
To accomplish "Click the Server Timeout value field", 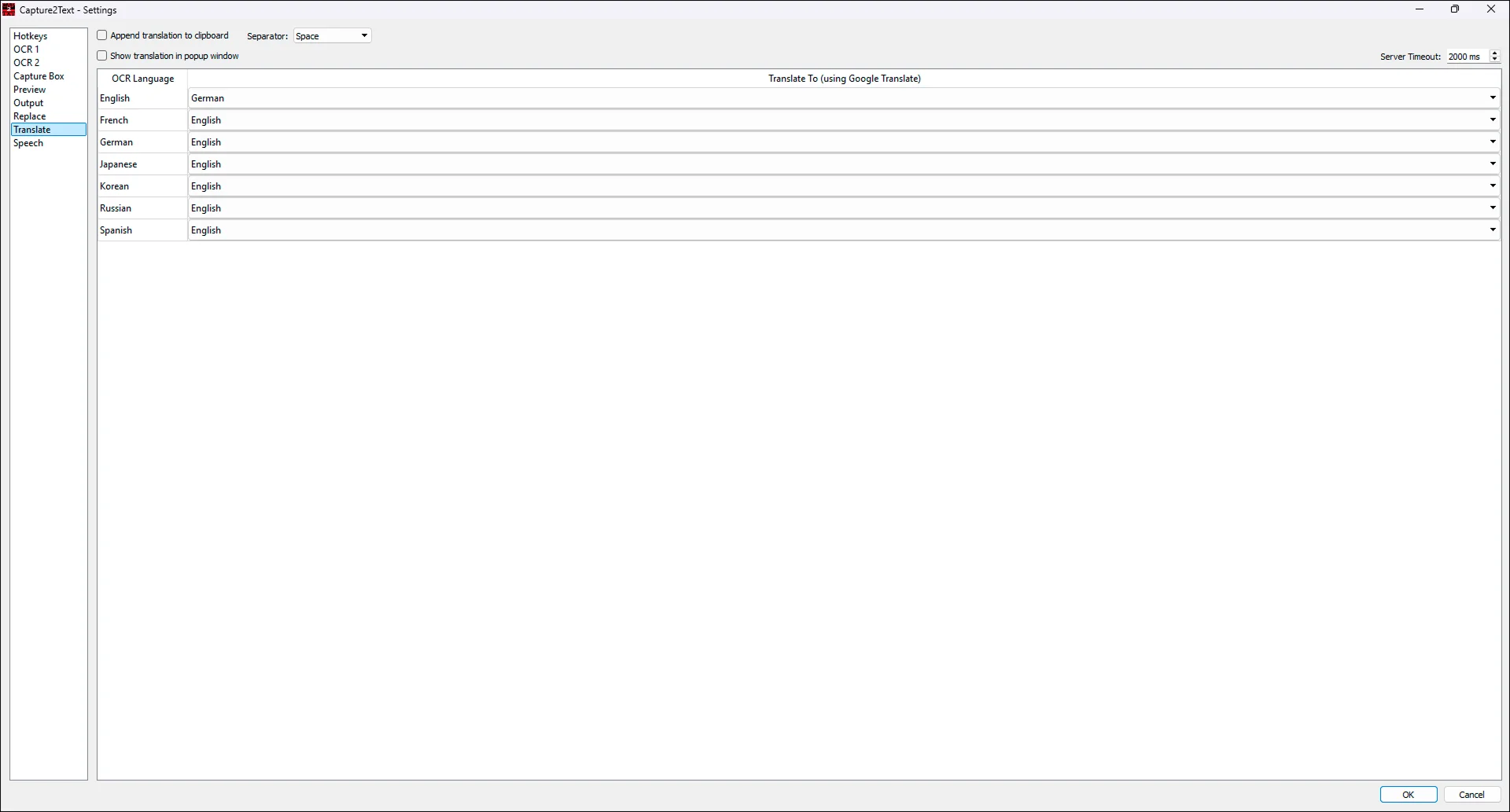I will pos(1468,57).
